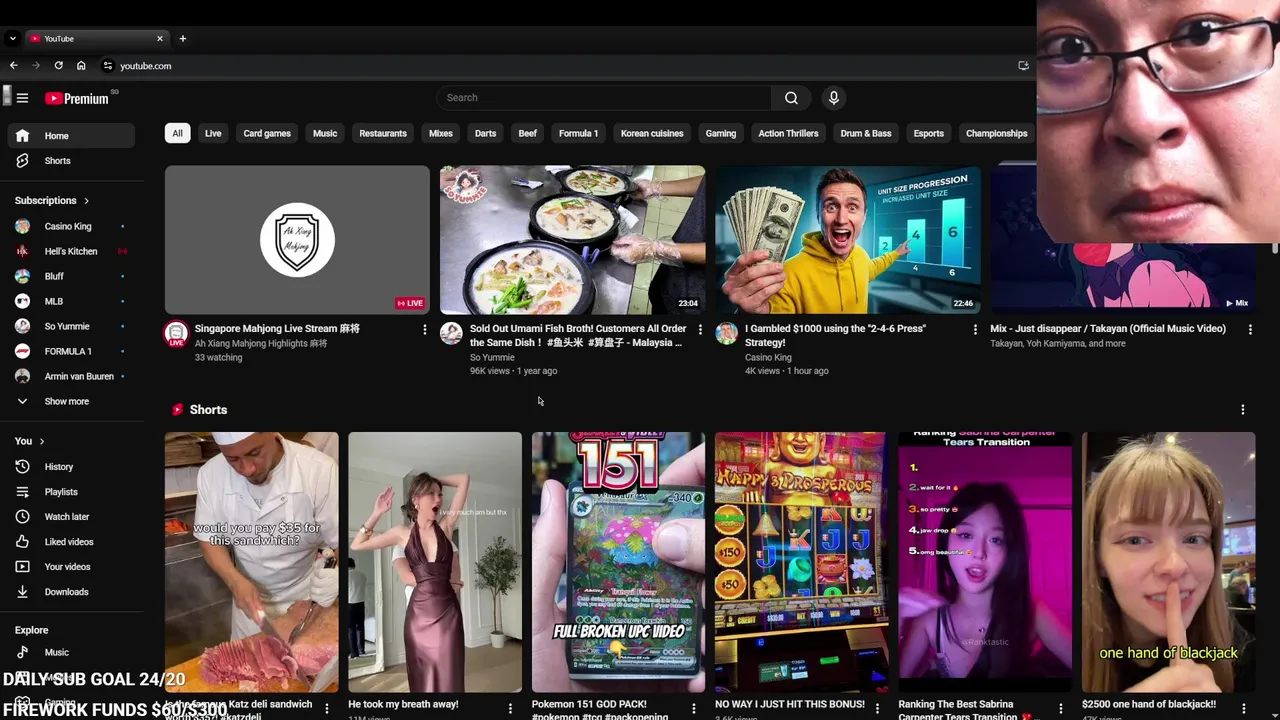1280x720 pixels.
Task: Open Liked videos
Action: coord(71,542)
